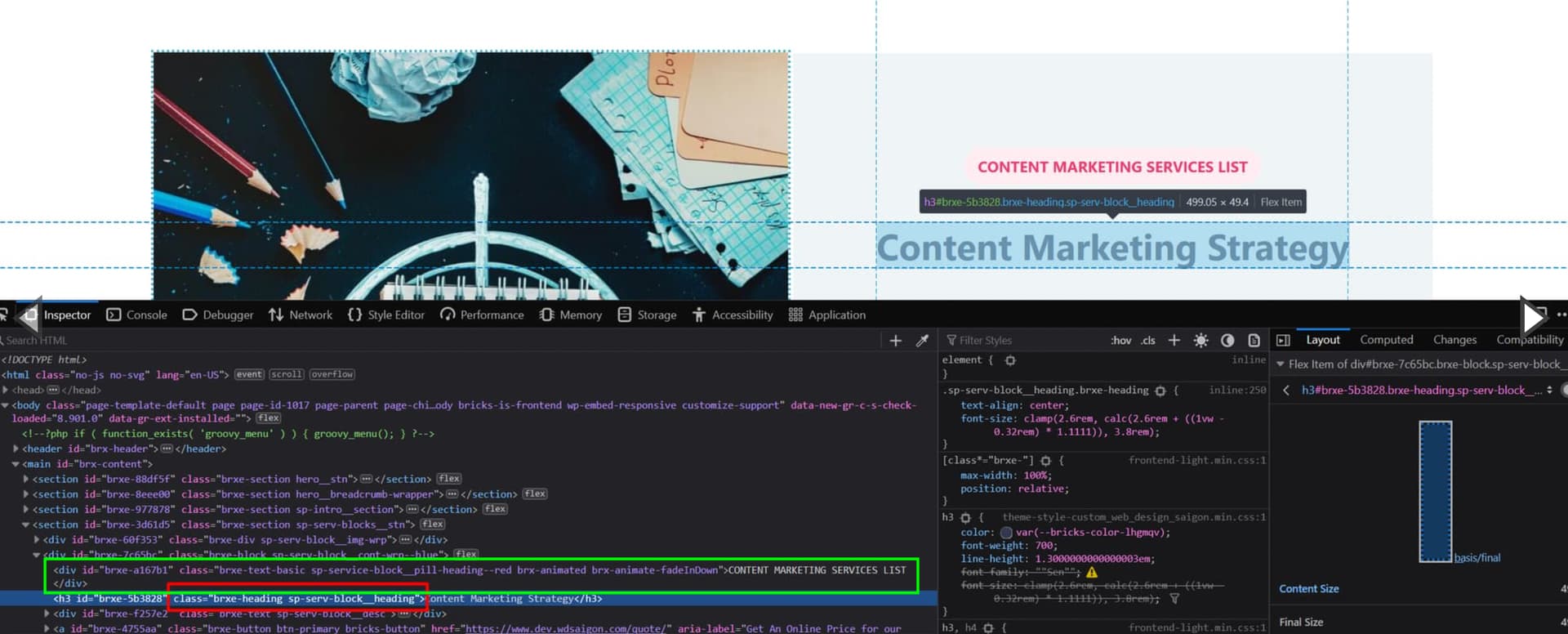This screenshot has height=634, width=1568.
Task: Add a new CSS rule with the plus icon
Action: 1174,340
